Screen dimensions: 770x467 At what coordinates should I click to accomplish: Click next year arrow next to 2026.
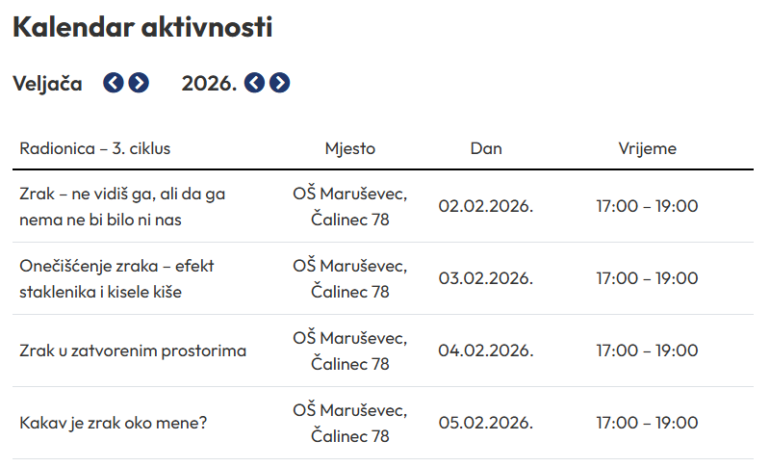[x=280, y=83]
